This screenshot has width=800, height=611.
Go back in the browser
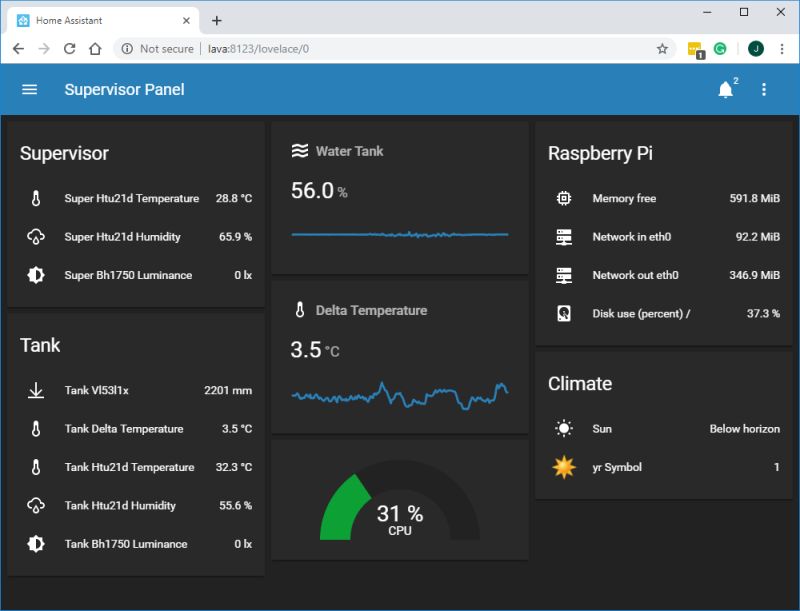[x=18, y=49]
